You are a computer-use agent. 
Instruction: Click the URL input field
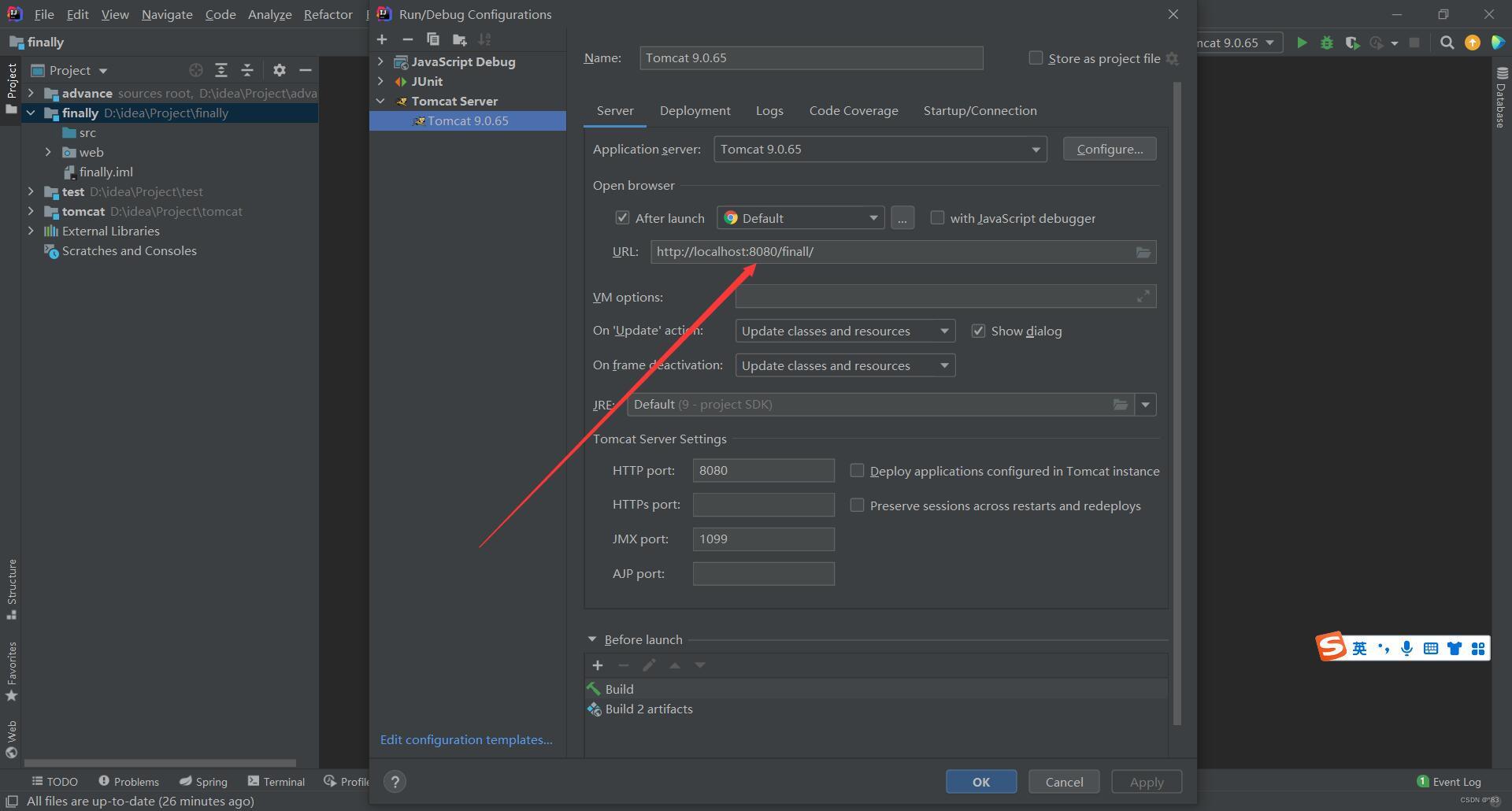click(903, 252)
